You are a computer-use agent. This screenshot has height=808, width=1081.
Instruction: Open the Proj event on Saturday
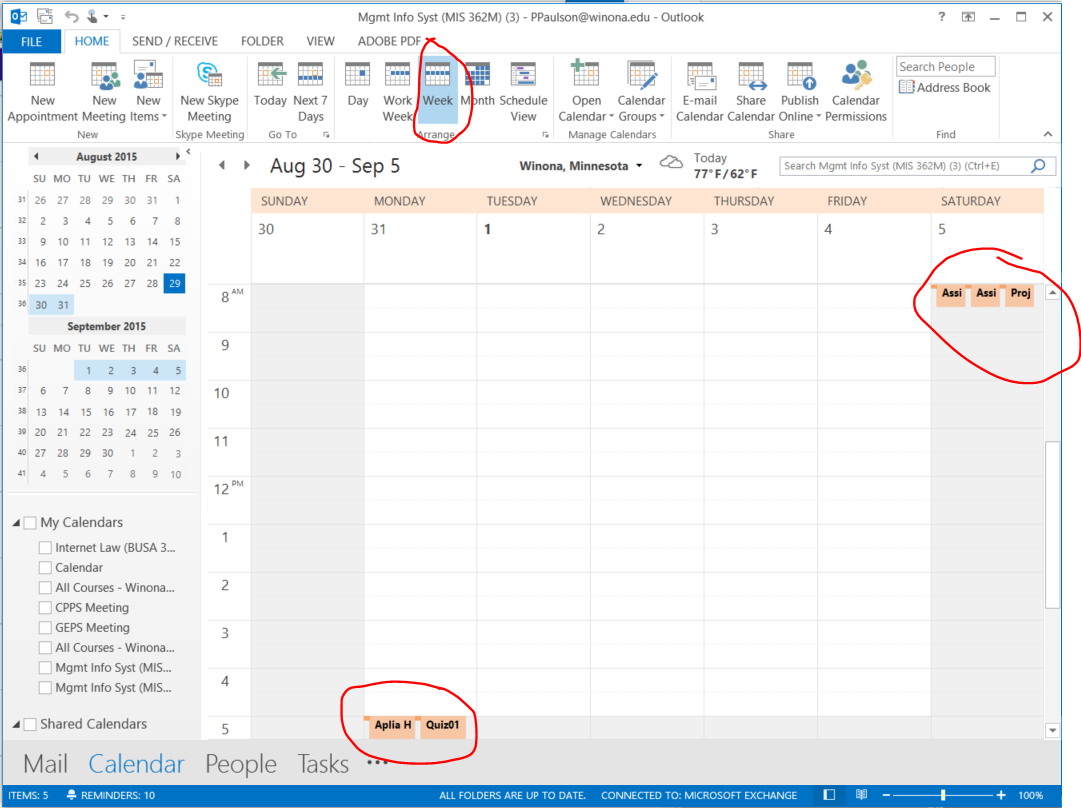pos(1020,295)
